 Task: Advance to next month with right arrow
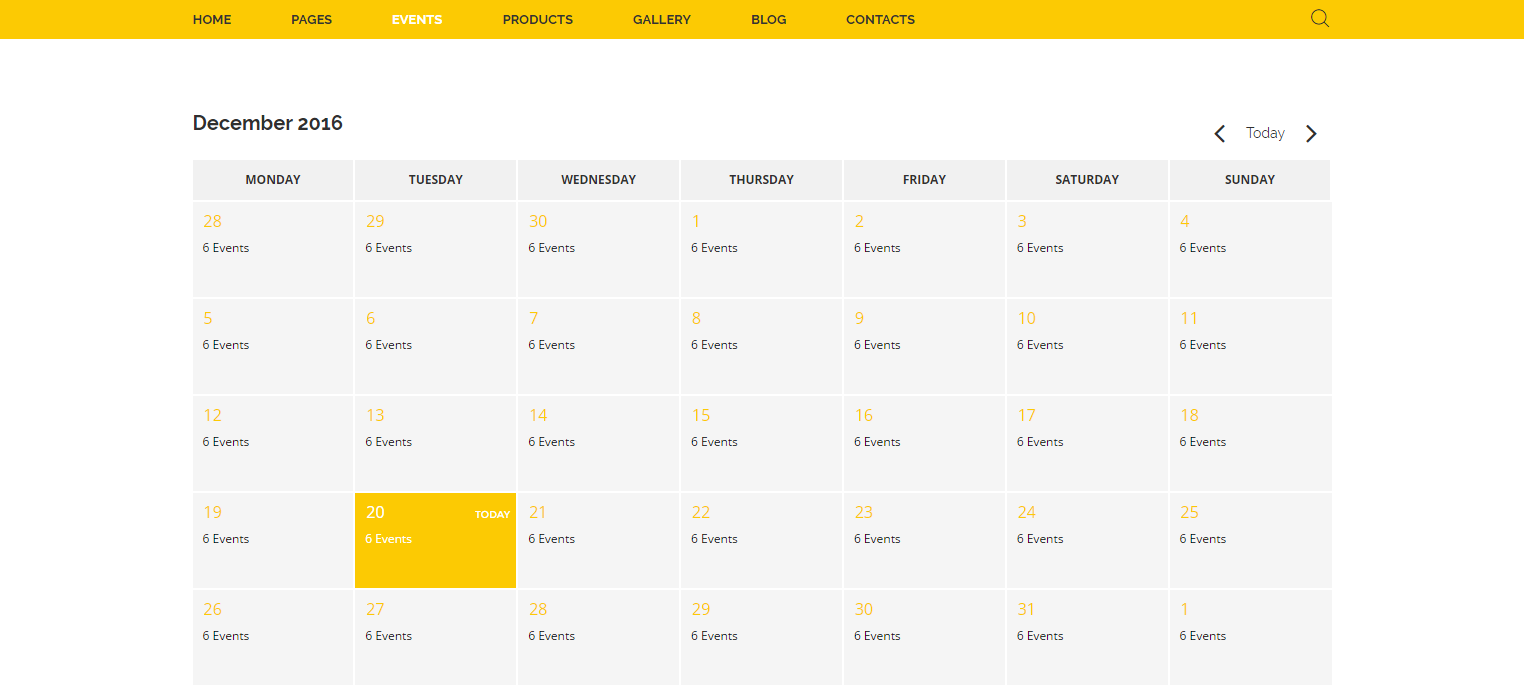pyautogui.click(x=1311, y=134)
